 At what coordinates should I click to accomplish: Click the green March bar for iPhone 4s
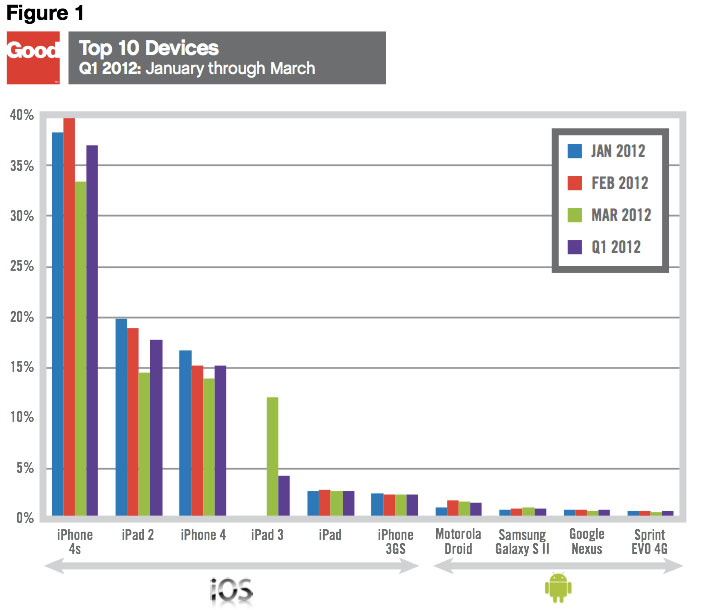click(x=81, y=349)
